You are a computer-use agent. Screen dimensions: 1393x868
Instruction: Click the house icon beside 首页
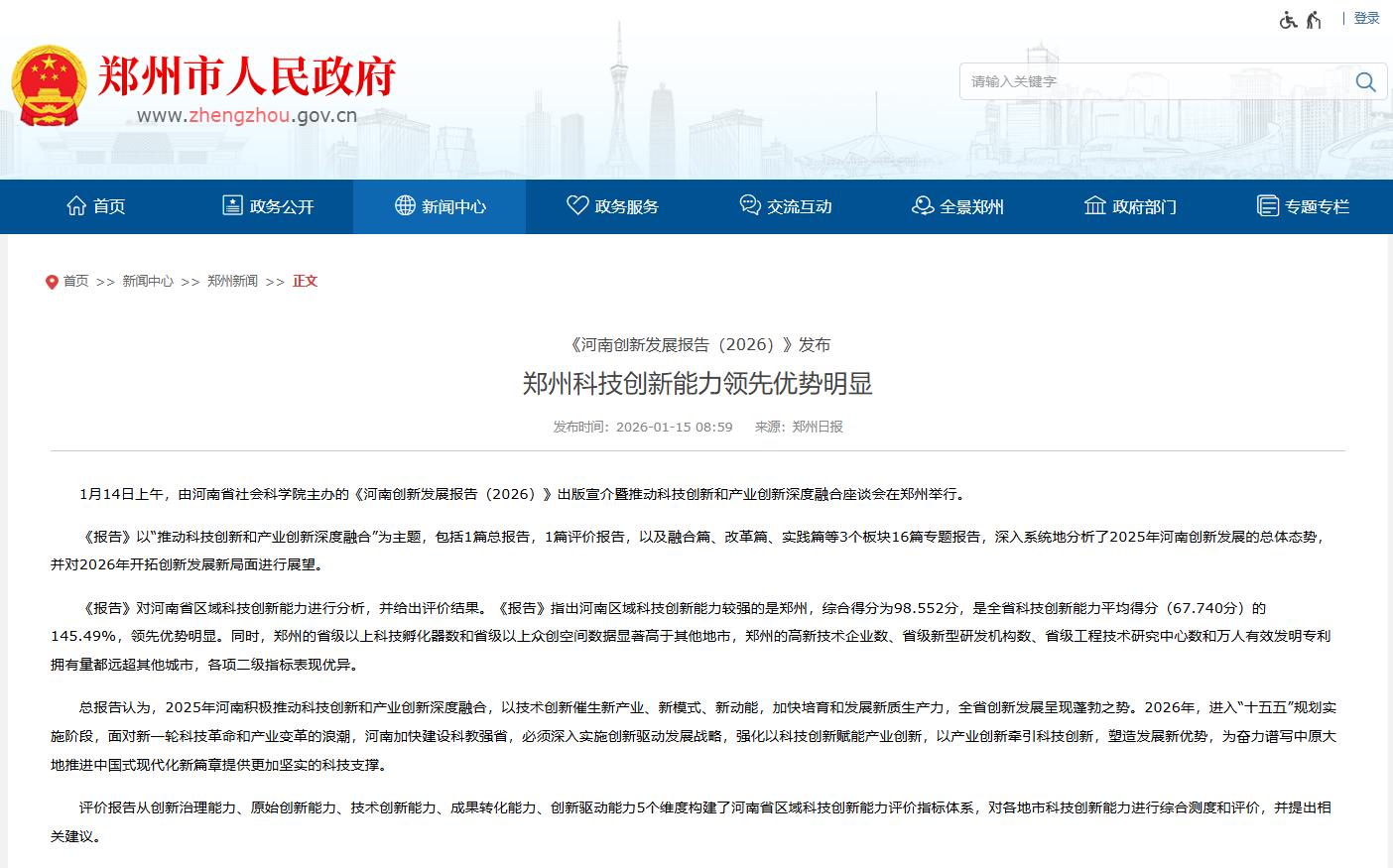[76, 205]
